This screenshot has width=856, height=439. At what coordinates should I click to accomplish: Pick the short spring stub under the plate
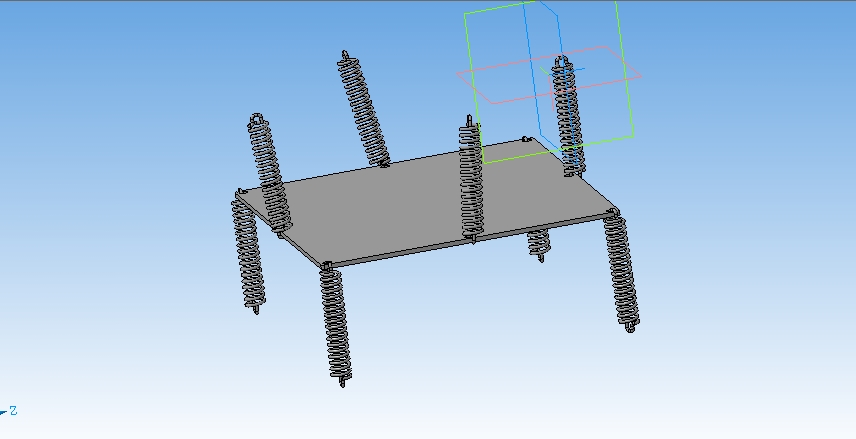[539, 244]
